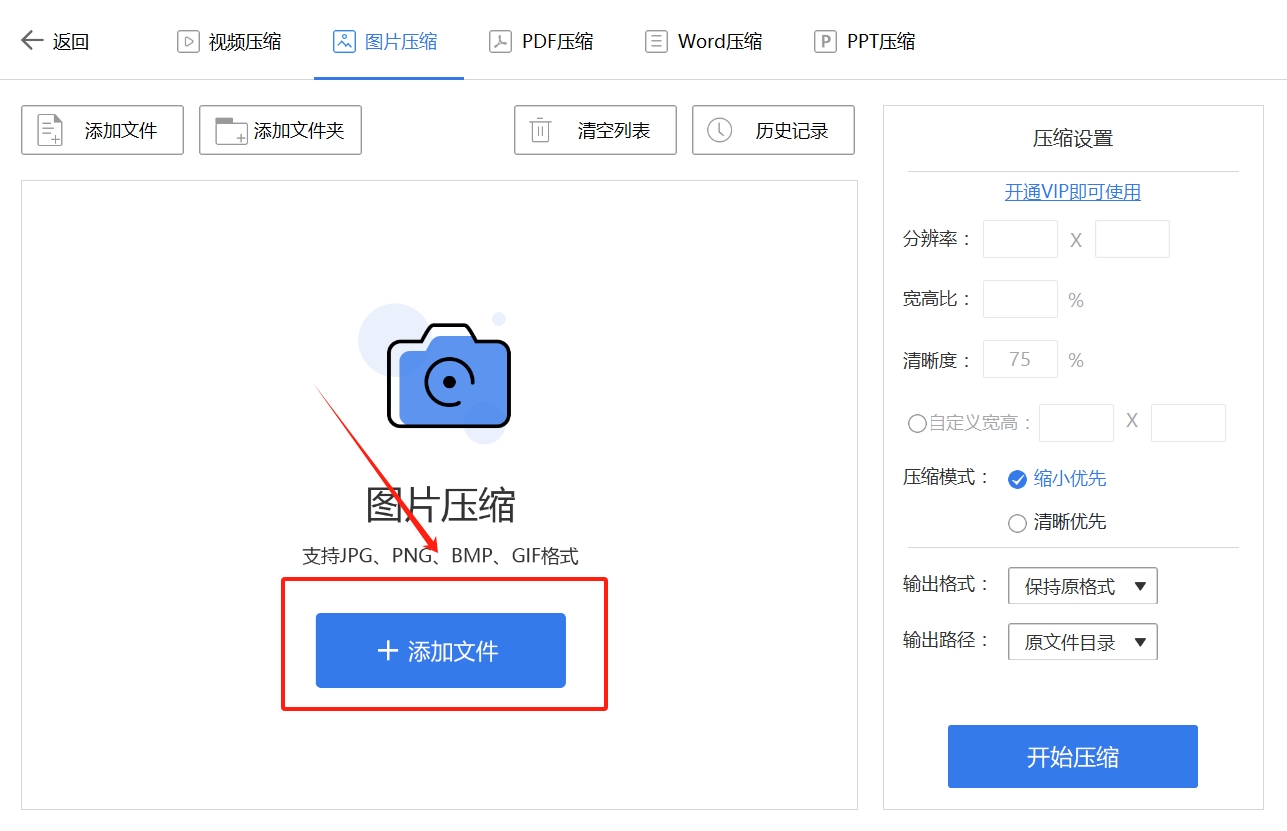The image size is (1287, 831).
Task: Click the 清空列表 button
Action: point(595,130)
